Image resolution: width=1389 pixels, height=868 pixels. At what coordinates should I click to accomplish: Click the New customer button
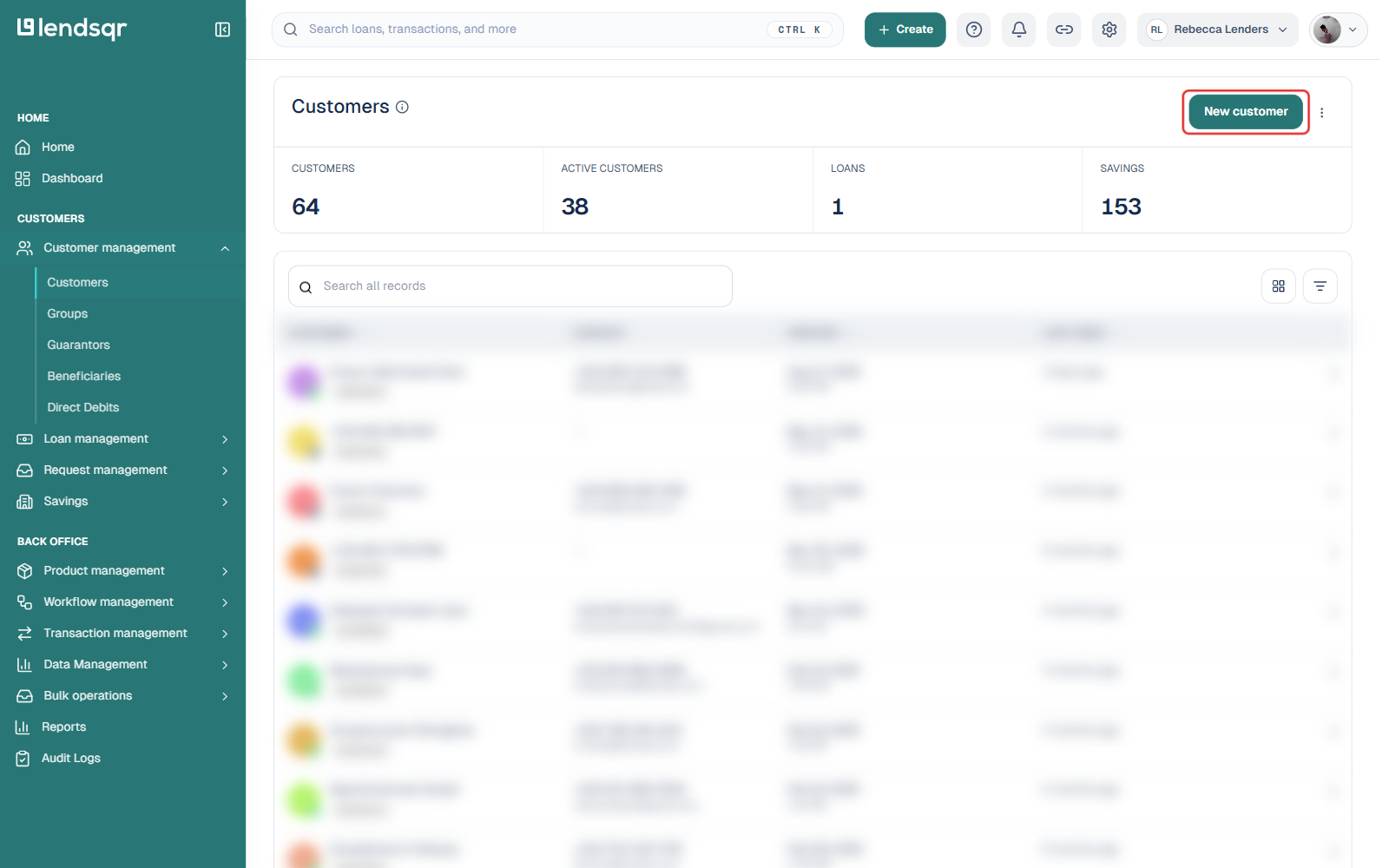pyautogui.click(x=1246, y=112)
